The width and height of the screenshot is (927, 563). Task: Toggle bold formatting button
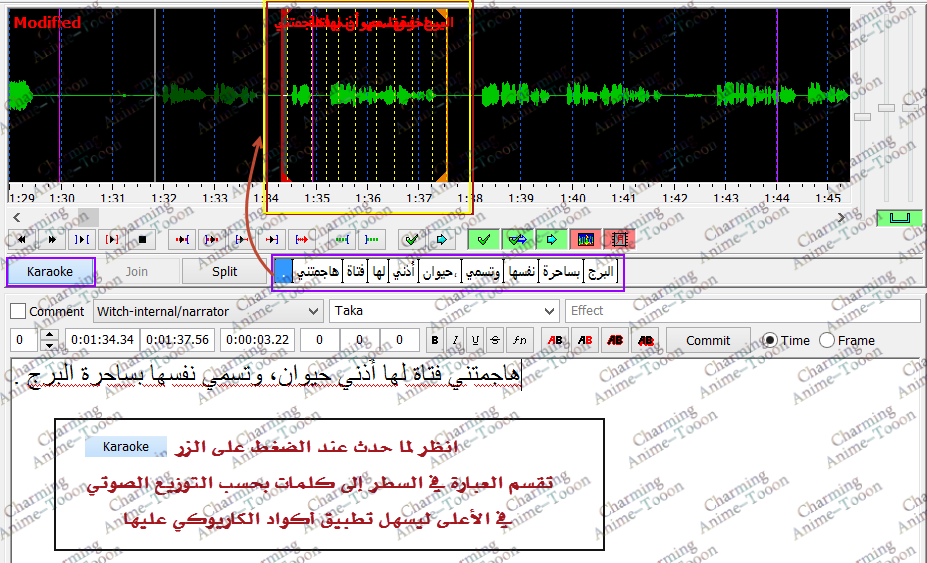pos(435,340)
